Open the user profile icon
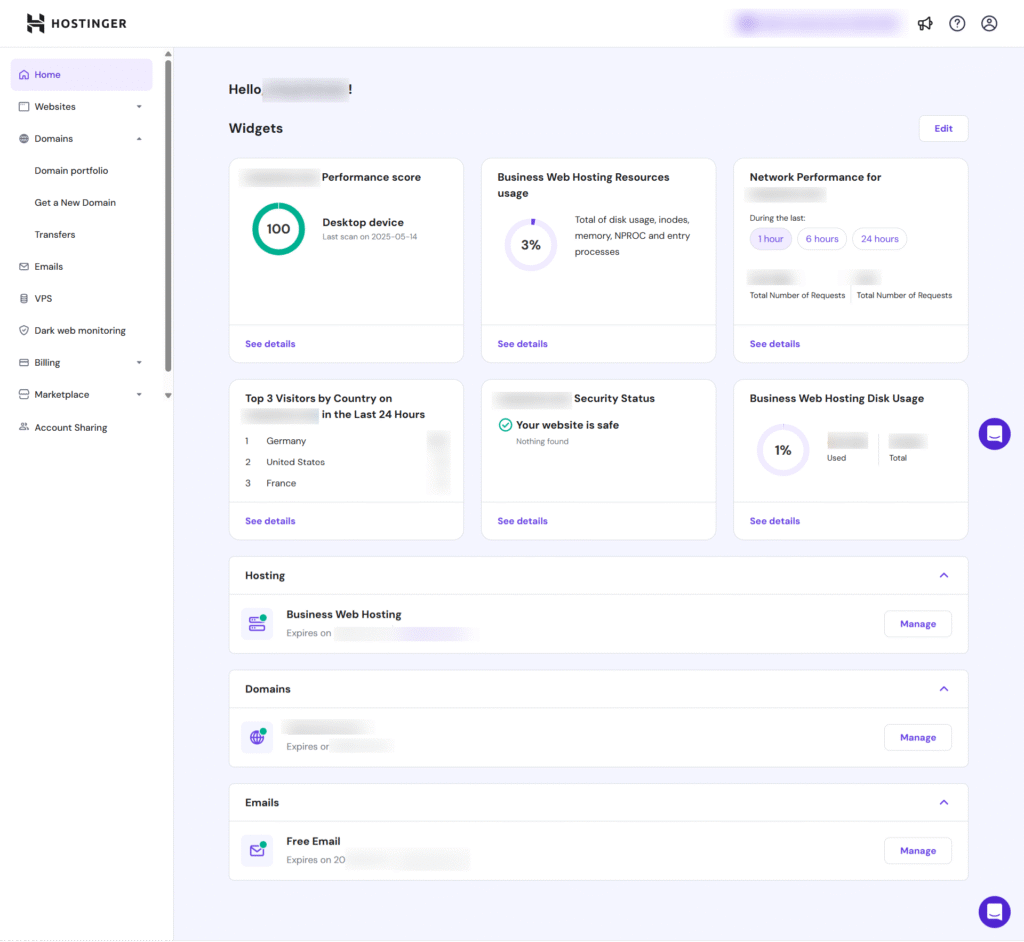 (x=989, y=24)
